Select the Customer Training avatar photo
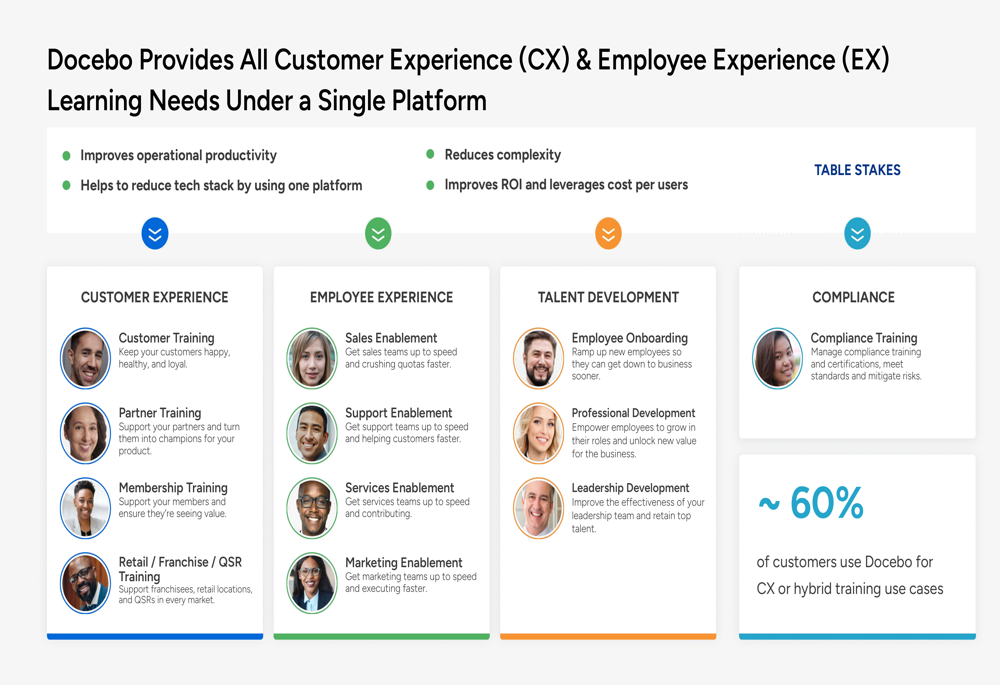This screenshot has width=1000, height=685. [85, 358]
